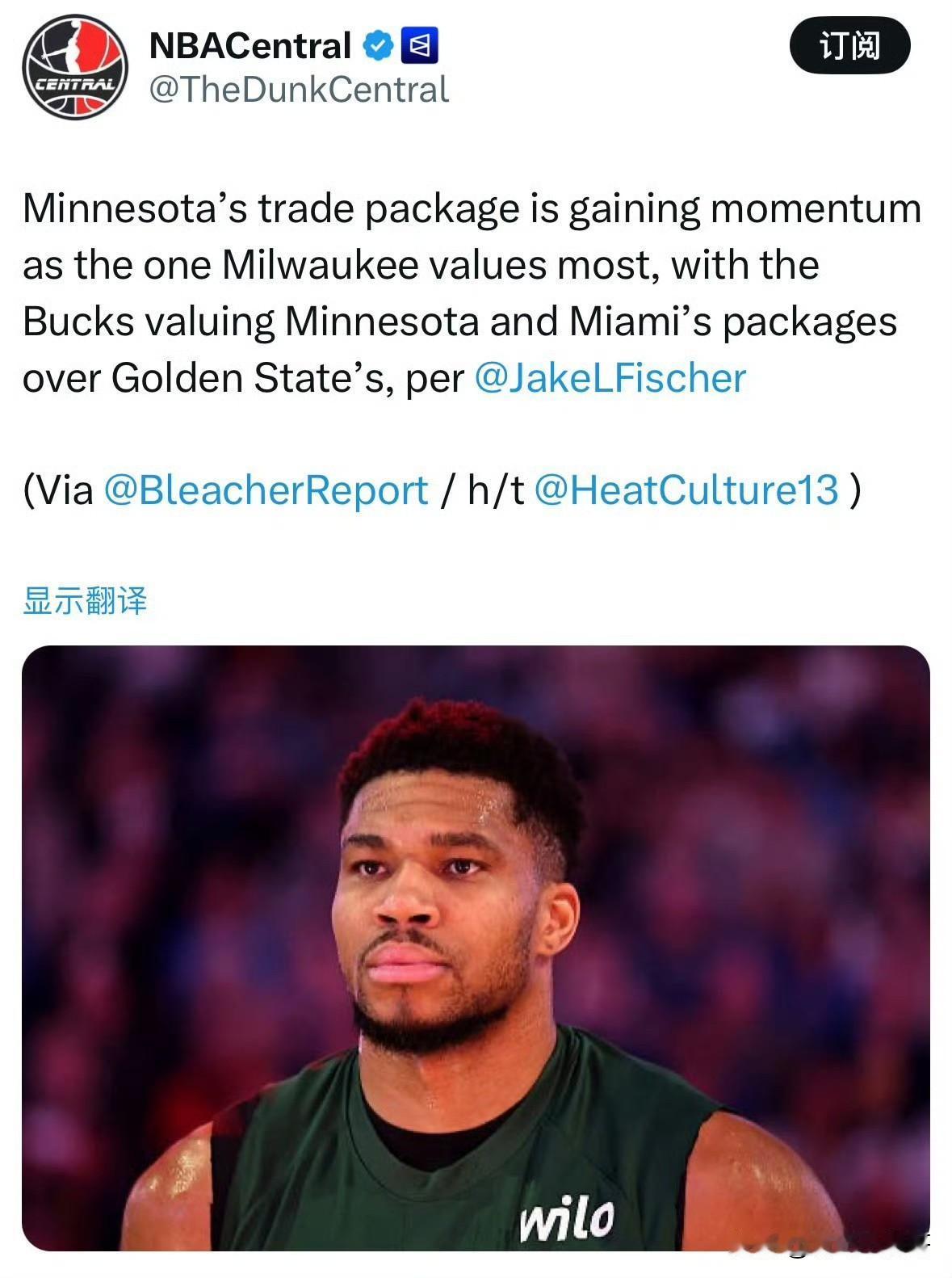Click 显示翻译 to show translation
This screenshot has width=952, height=1278.
85,600
